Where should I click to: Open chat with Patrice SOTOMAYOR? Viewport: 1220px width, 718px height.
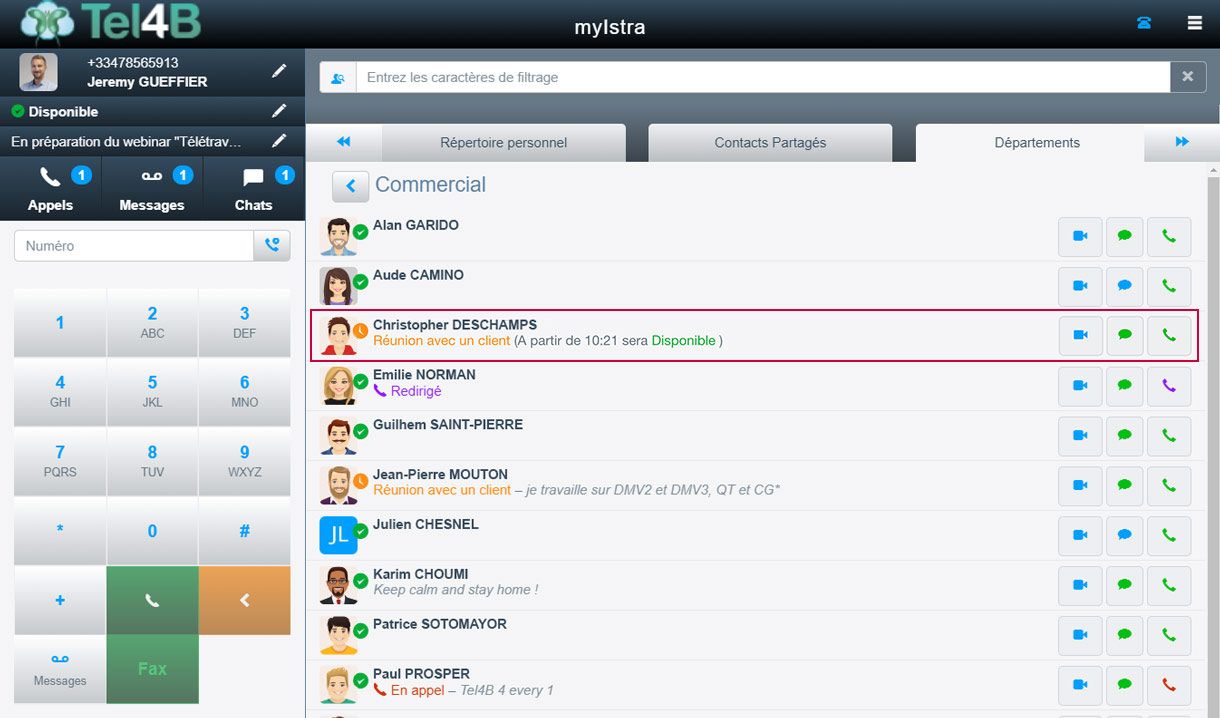pyautogui.click(x=1125, y=636)
